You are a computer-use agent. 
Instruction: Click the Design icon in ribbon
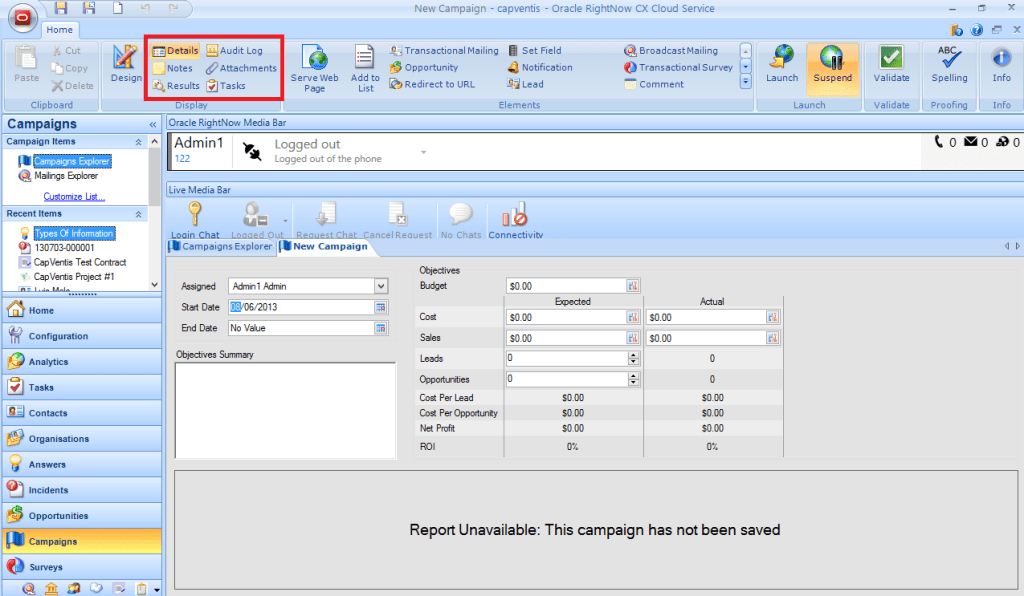pyautogui.click(x=126, y=64)
